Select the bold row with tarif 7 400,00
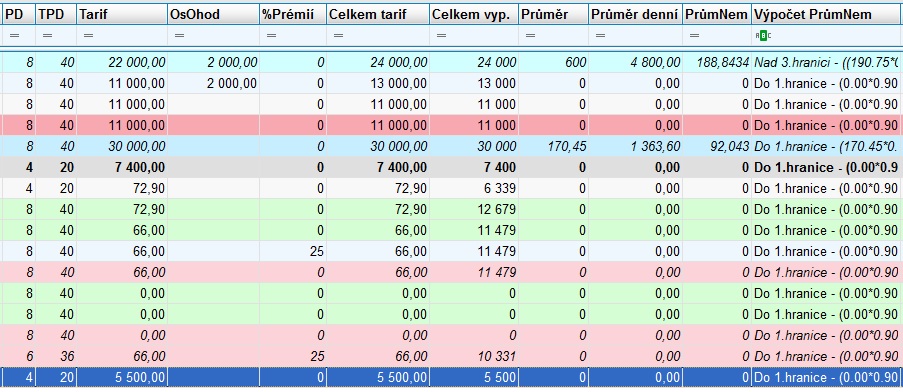 [452, 168]
